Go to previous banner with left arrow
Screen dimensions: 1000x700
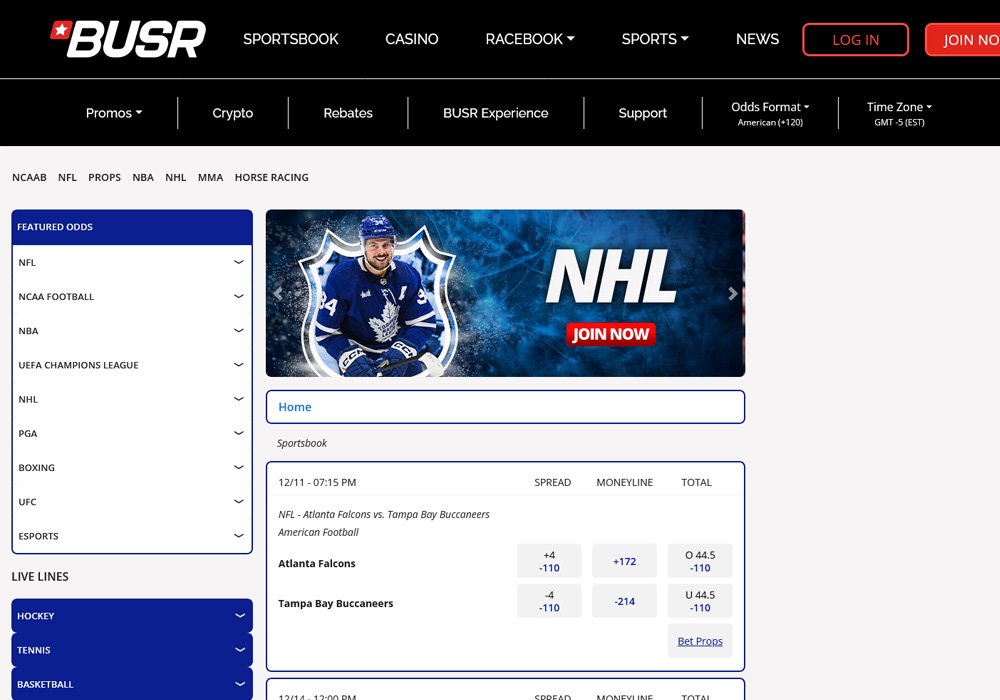(x=278, y=293)
